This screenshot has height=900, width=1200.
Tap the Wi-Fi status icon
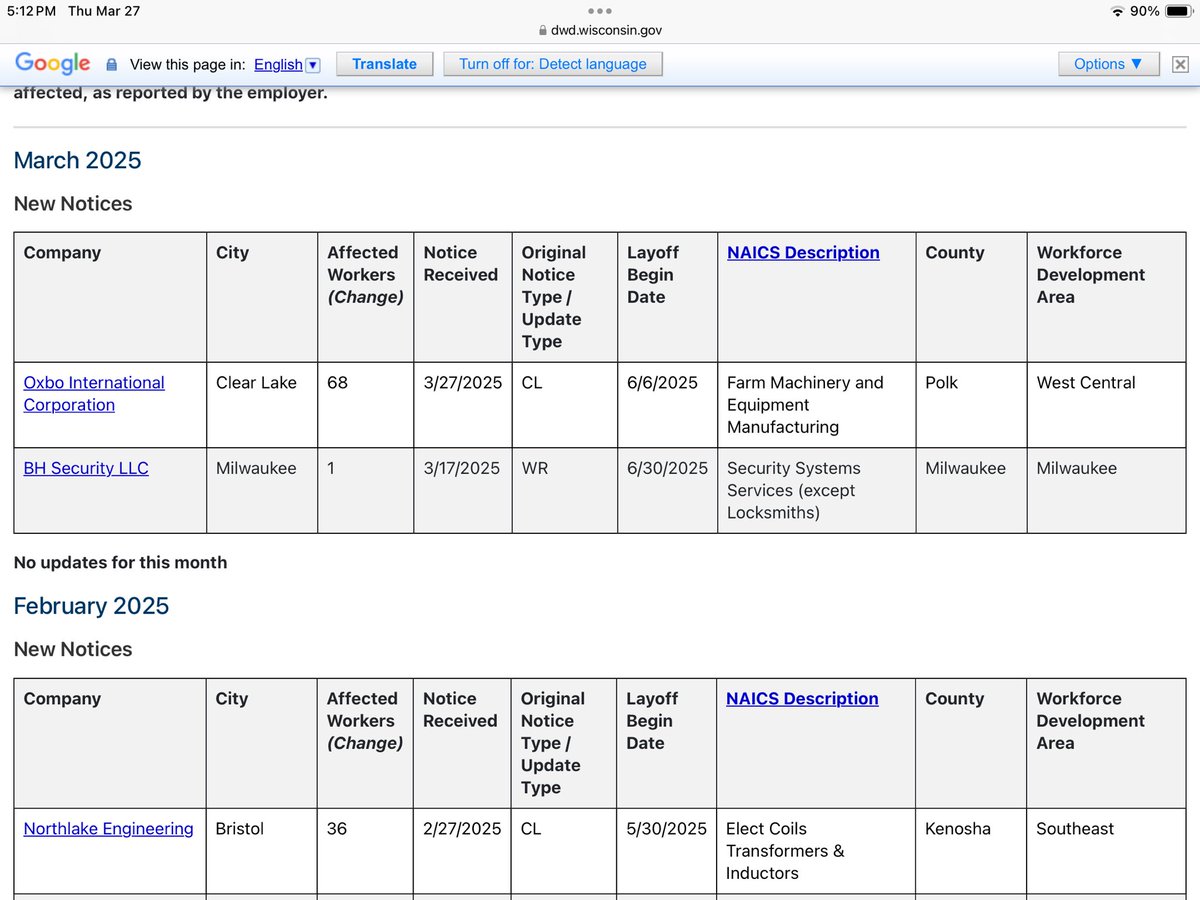pos(1117,11)
